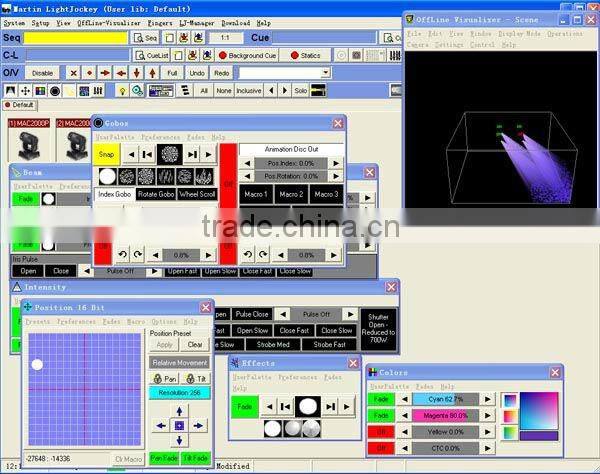The height and width of the screenshot is (474, 600).
Task: Toggle the yellow Snap button in Gobos
Action: 106,154
